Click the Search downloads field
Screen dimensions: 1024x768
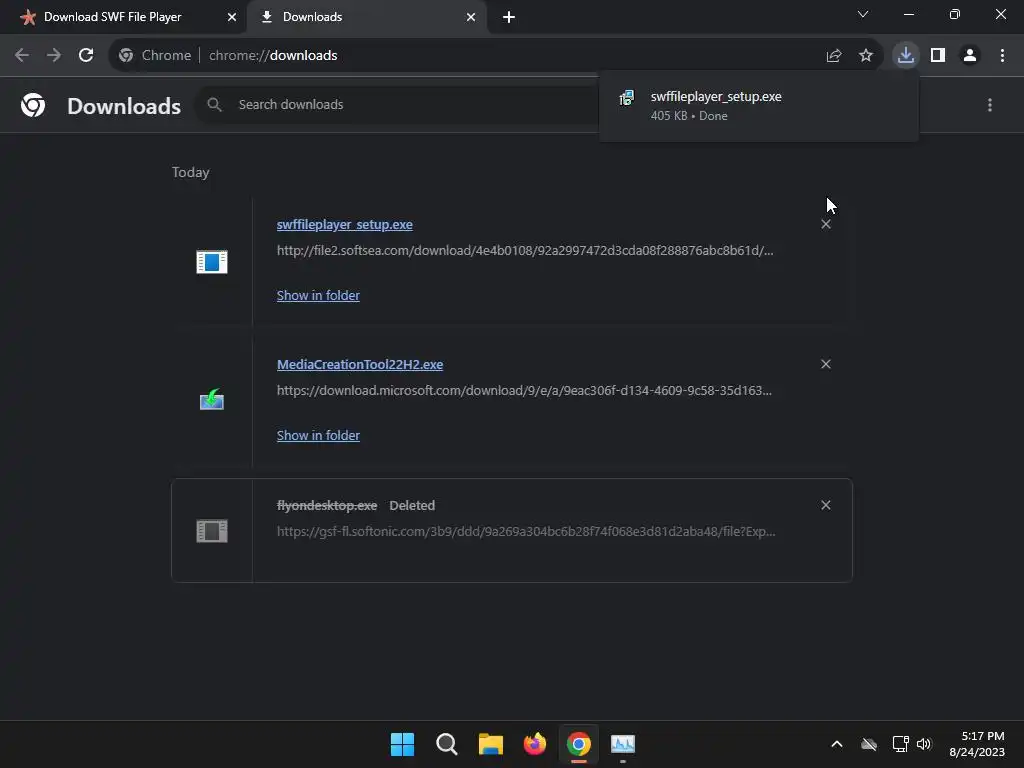tap(398, 104)
